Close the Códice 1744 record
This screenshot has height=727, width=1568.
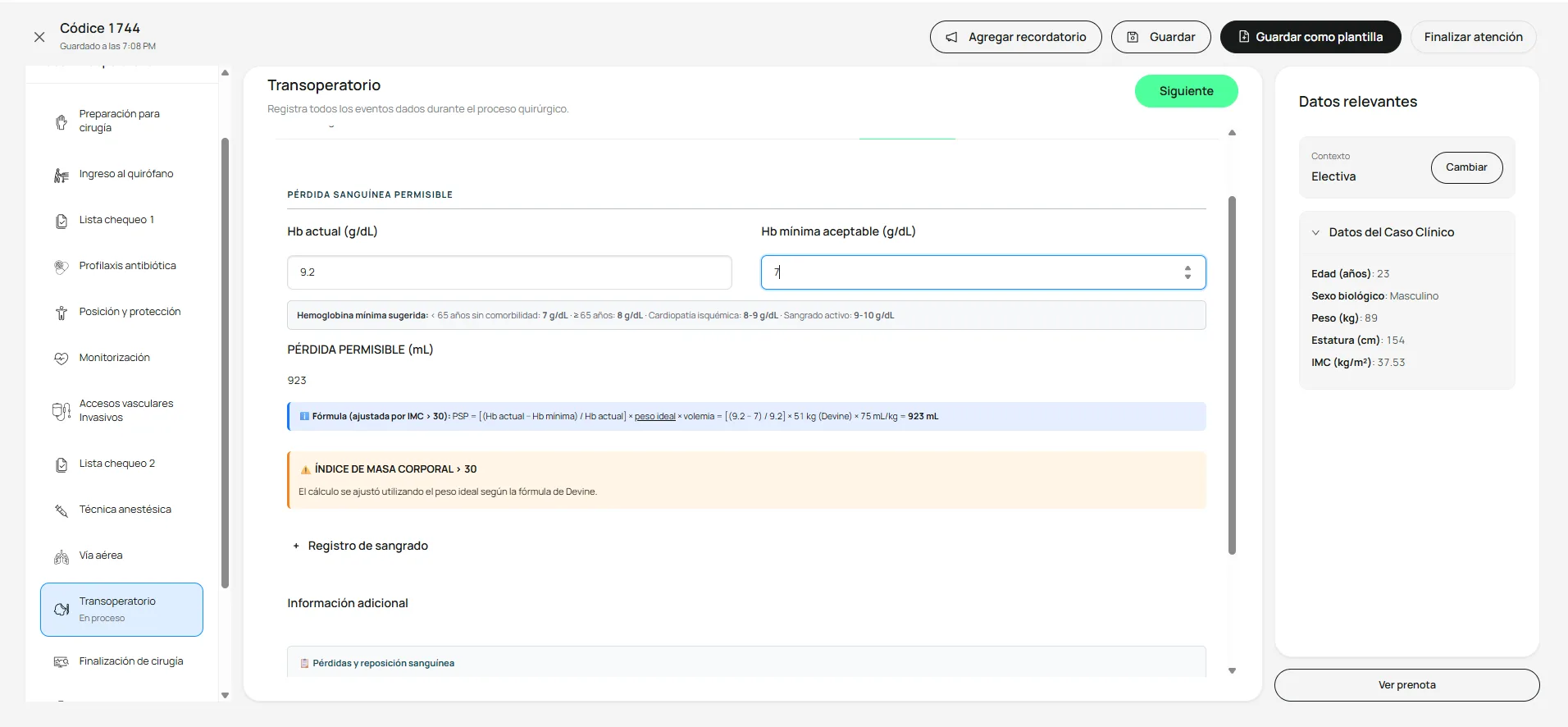pyautogui.click(x=39, y=37)
